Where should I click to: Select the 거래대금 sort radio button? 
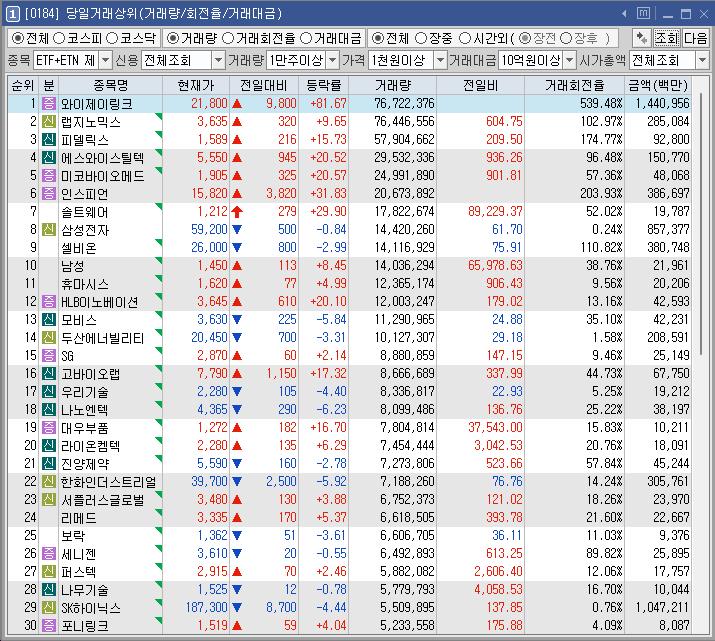pos(306,38)
